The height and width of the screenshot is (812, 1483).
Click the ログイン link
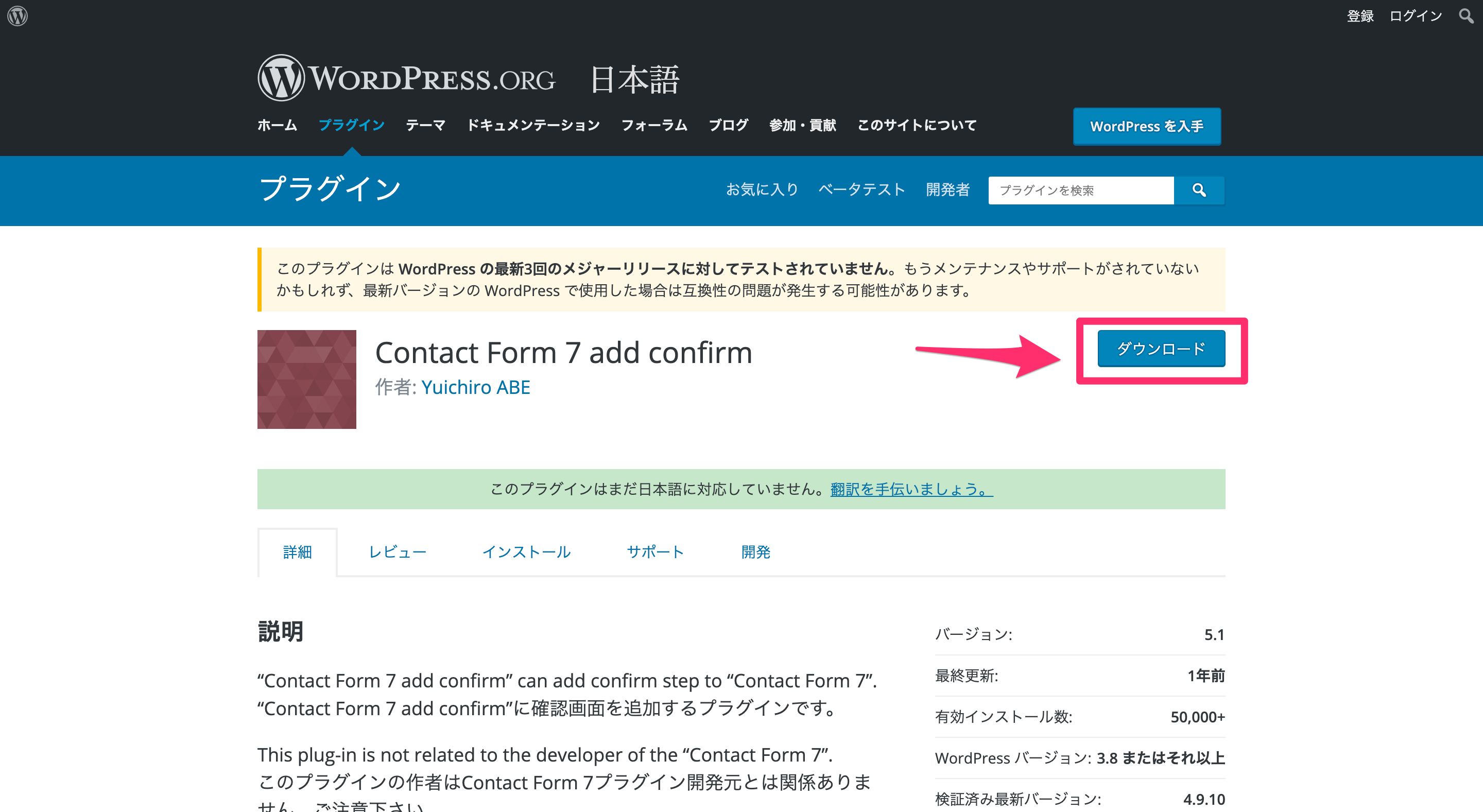point(1415,15)
